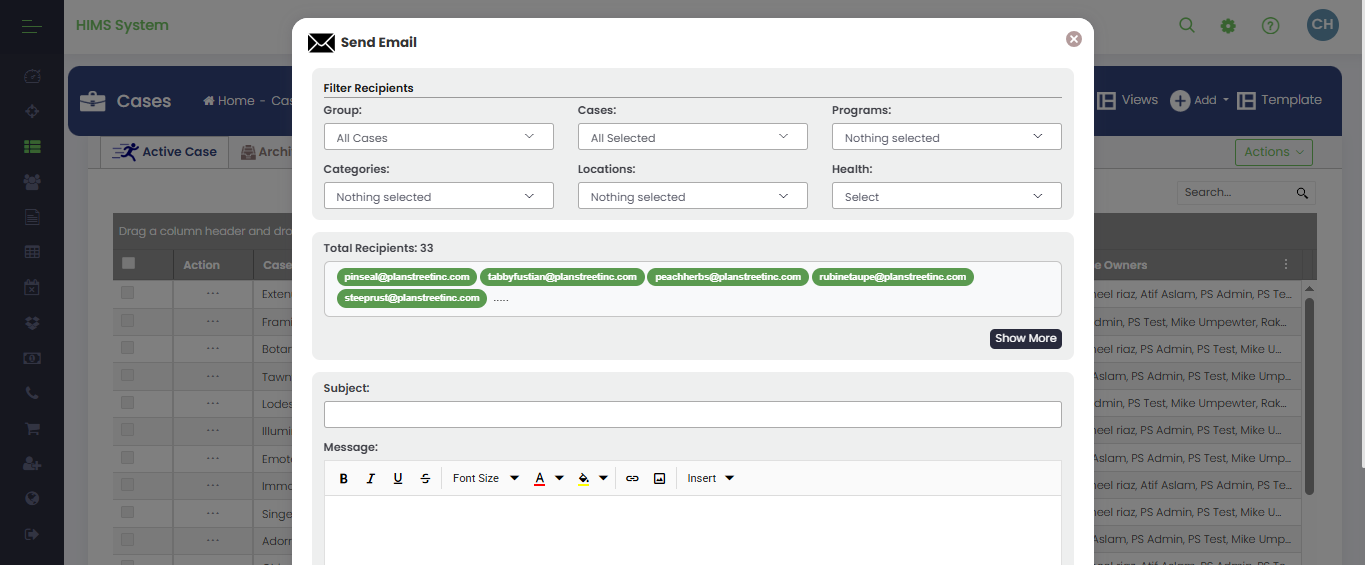The width and height of the screenshot is (1365, 565).
Task: Apply bold formatting in message editor
Action: (x=343, y=478)
